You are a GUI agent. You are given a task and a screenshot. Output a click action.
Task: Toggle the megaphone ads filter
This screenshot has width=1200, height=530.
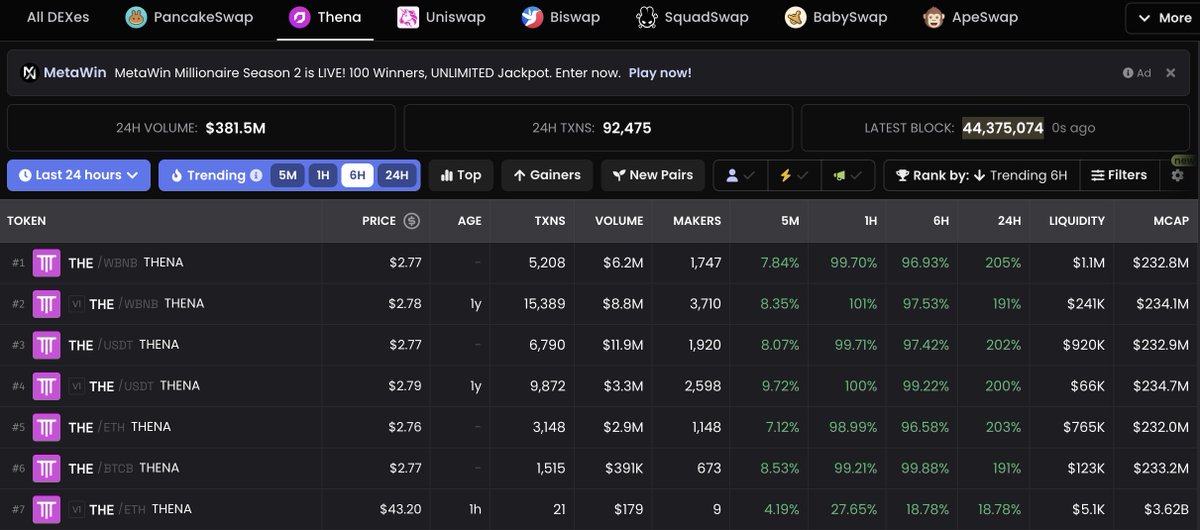tap(848, 175)
